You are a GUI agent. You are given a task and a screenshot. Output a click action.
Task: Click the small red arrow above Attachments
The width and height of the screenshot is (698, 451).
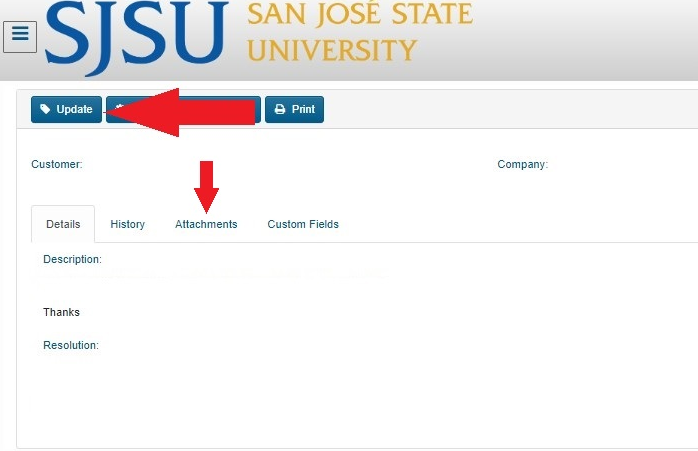207,185
